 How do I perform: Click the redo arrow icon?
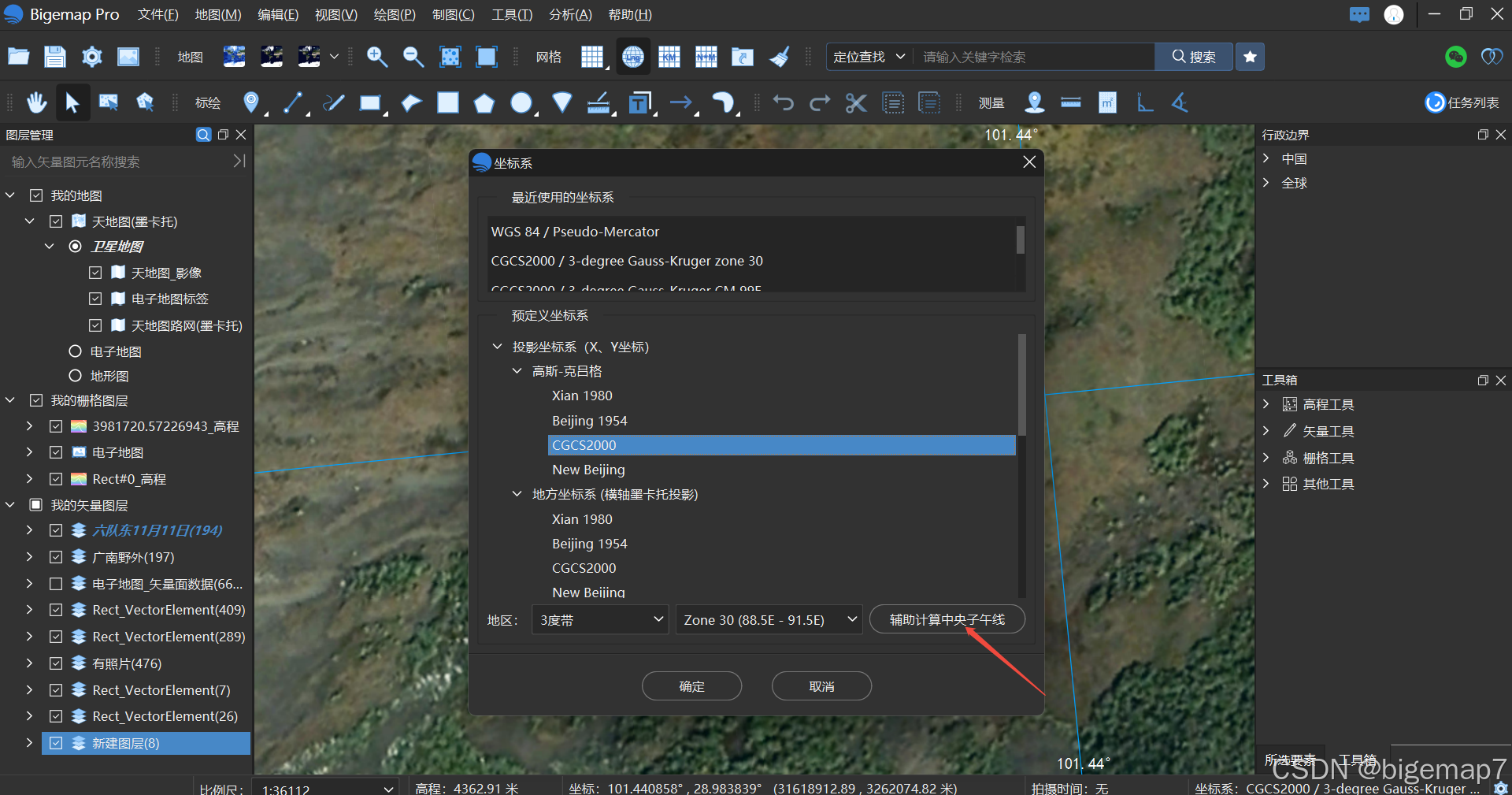(820, 102)
